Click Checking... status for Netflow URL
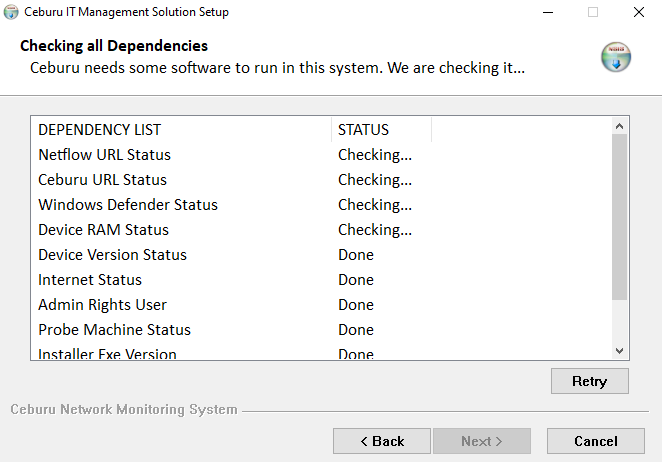The image size is (662, 462). [x=374, y=155]
